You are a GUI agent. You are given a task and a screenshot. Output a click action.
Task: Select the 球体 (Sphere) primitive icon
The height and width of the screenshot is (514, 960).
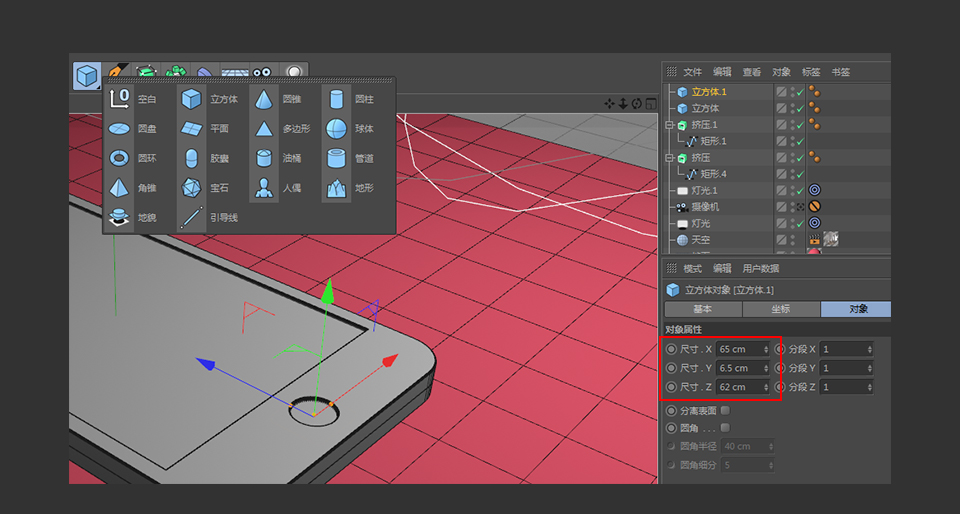coord(336,129)
